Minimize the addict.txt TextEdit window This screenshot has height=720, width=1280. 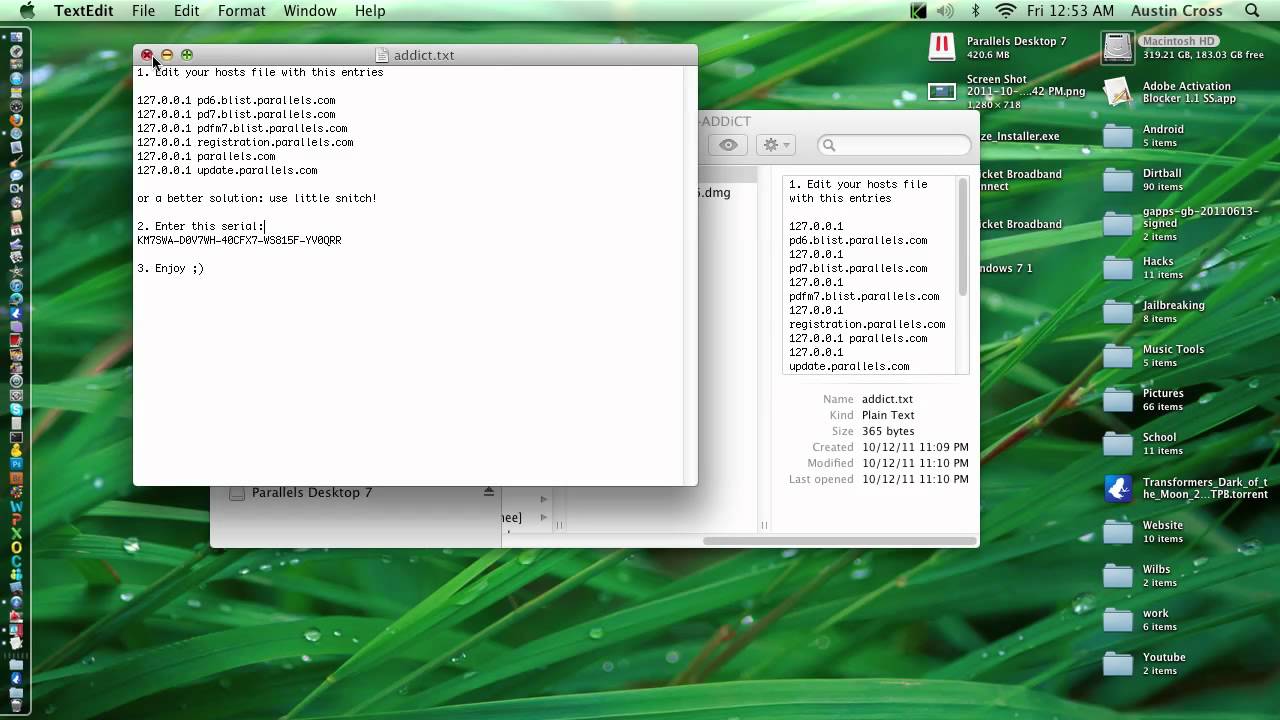coord(167,55)
